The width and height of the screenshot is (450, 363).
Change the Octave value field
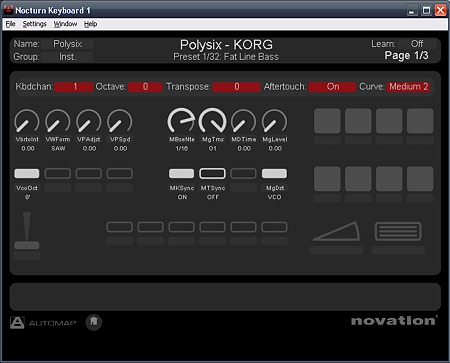point(145,87)
